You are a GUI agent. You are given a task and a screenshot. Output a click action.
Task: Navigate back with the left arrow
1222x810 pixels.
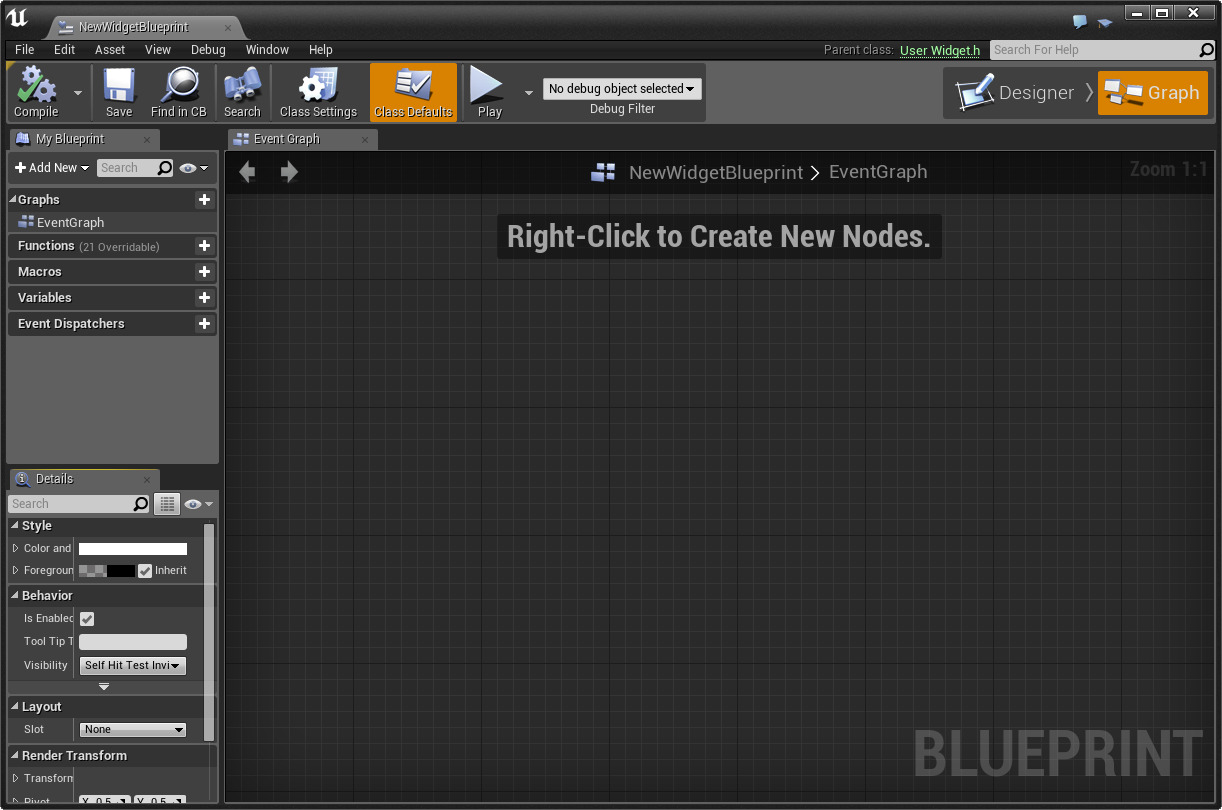pyautogui.click(x=247, y=172)
